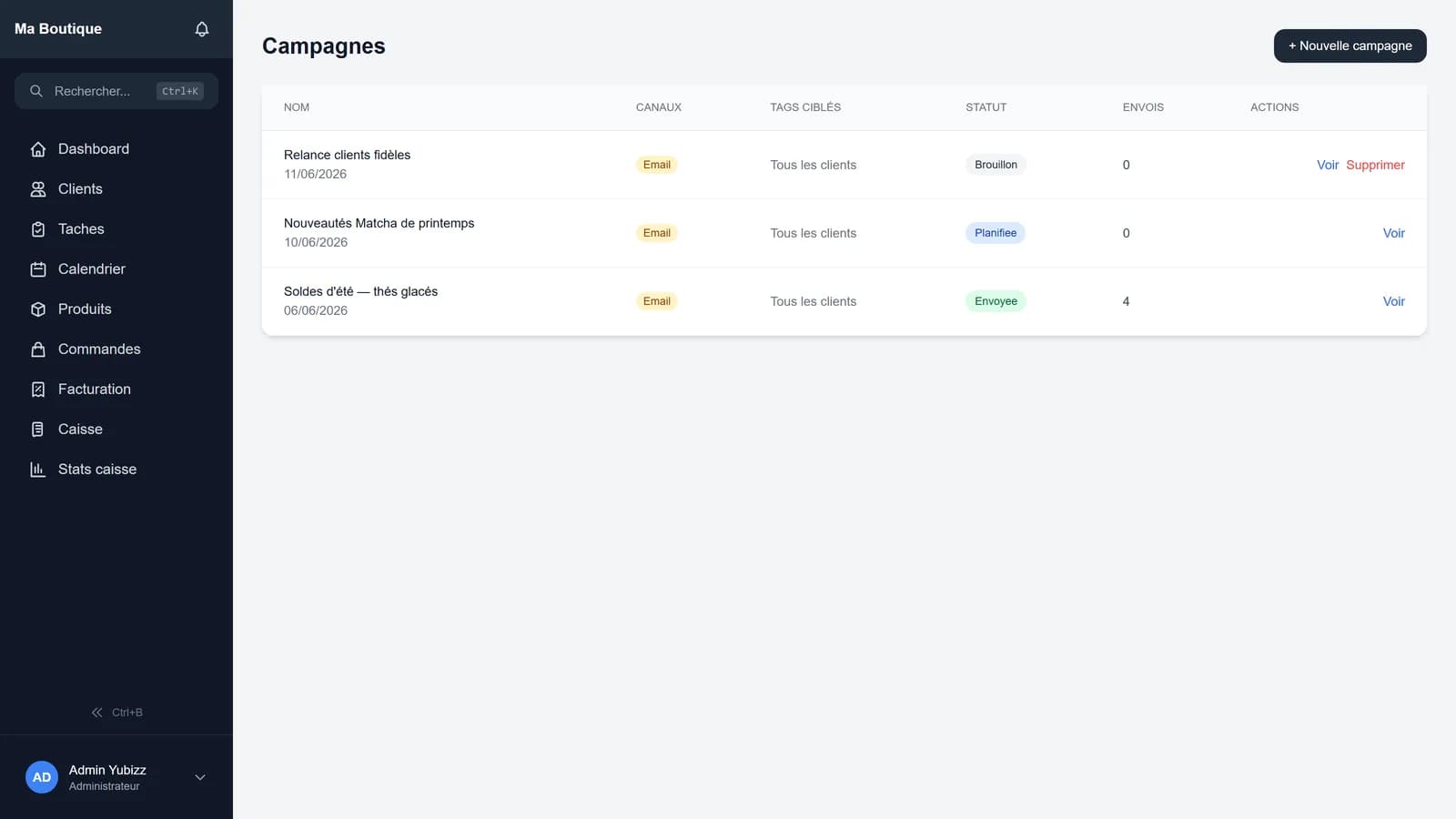Open Stats caisse in the sidebar
1456x819 pixels.
(116, 470)
